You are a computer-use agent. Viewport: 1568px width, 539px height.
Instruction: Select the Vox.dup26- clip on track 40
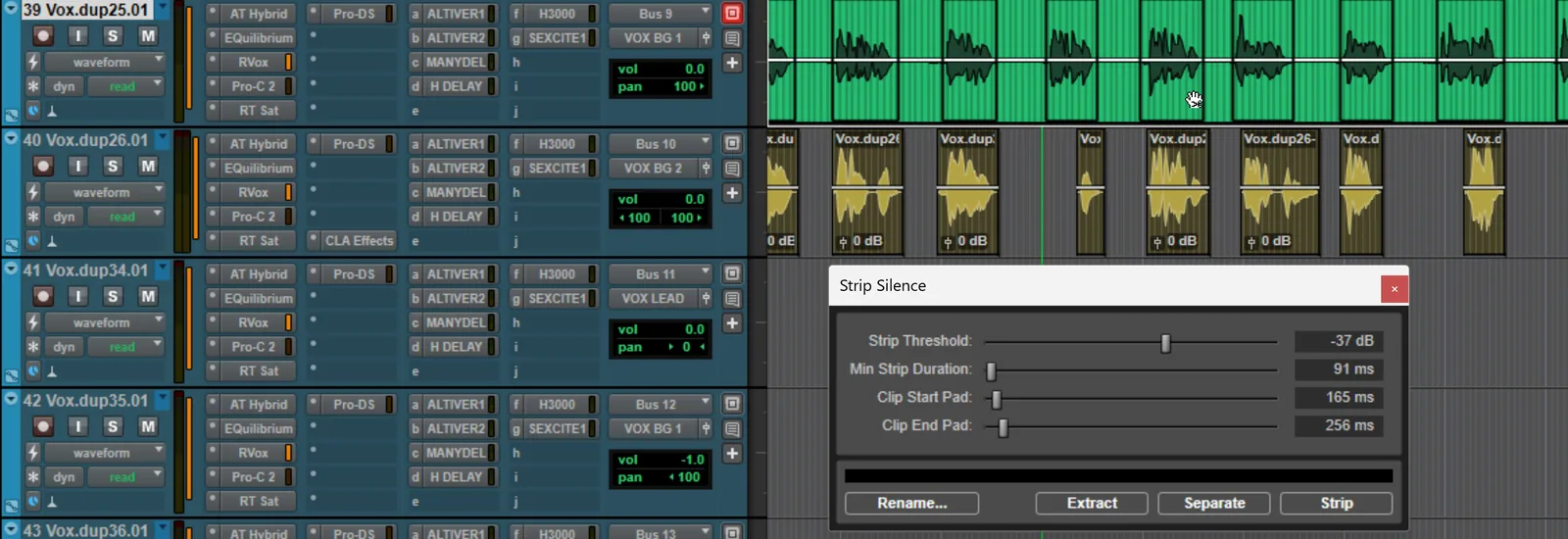[1279, 192]
